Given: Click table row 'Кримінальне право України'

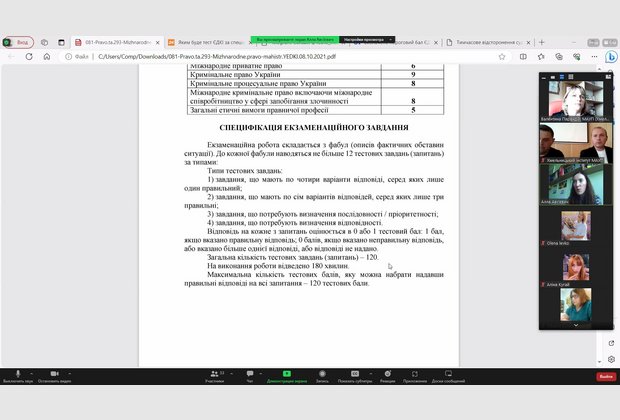Looking at the screenshot, I should [x=316, y=75].
